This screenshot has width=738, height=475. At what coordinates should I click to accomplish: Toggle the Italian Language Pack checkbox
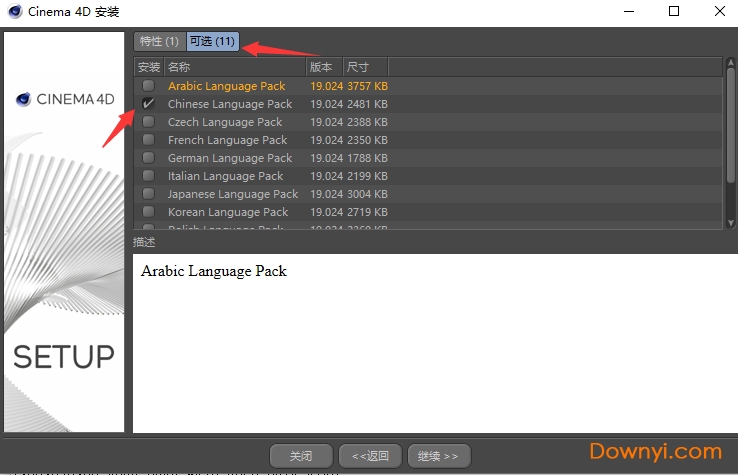pos(149,176)
